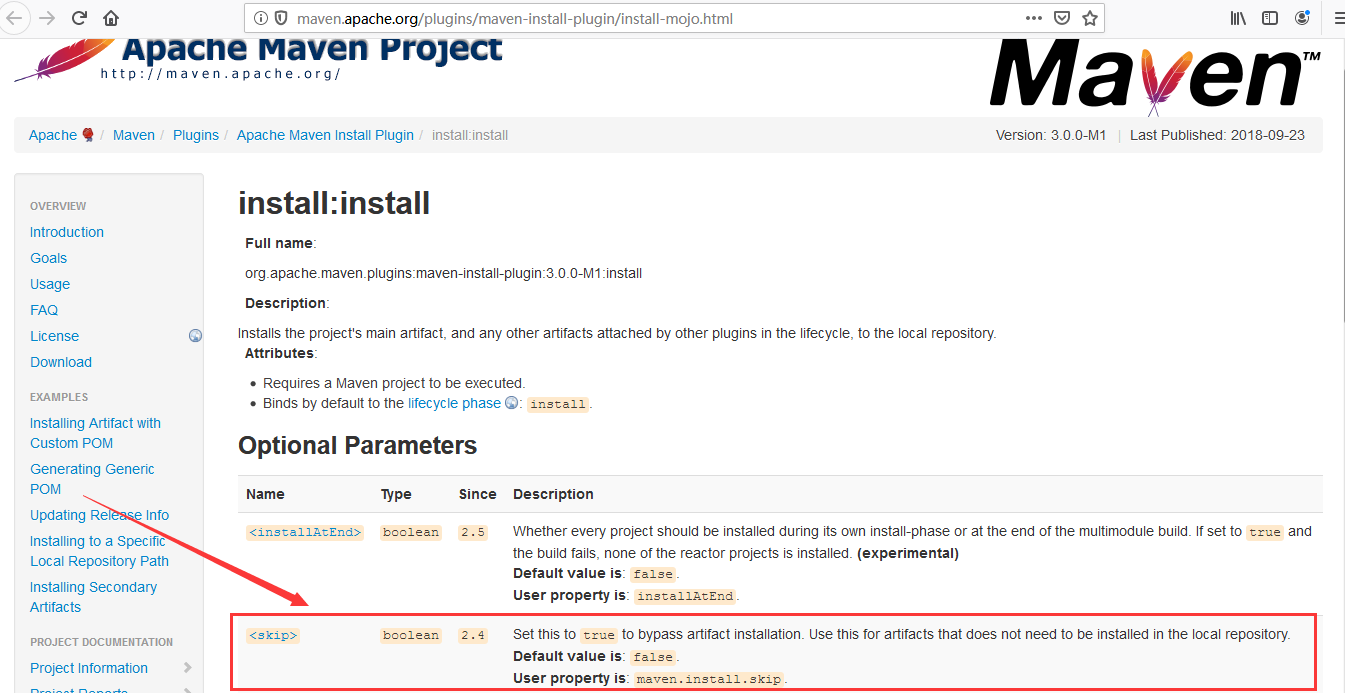1345x693 pixels.
Task: Click the PROJECT DOCUMENTATION section label
Action: click(x=102, y=642)
